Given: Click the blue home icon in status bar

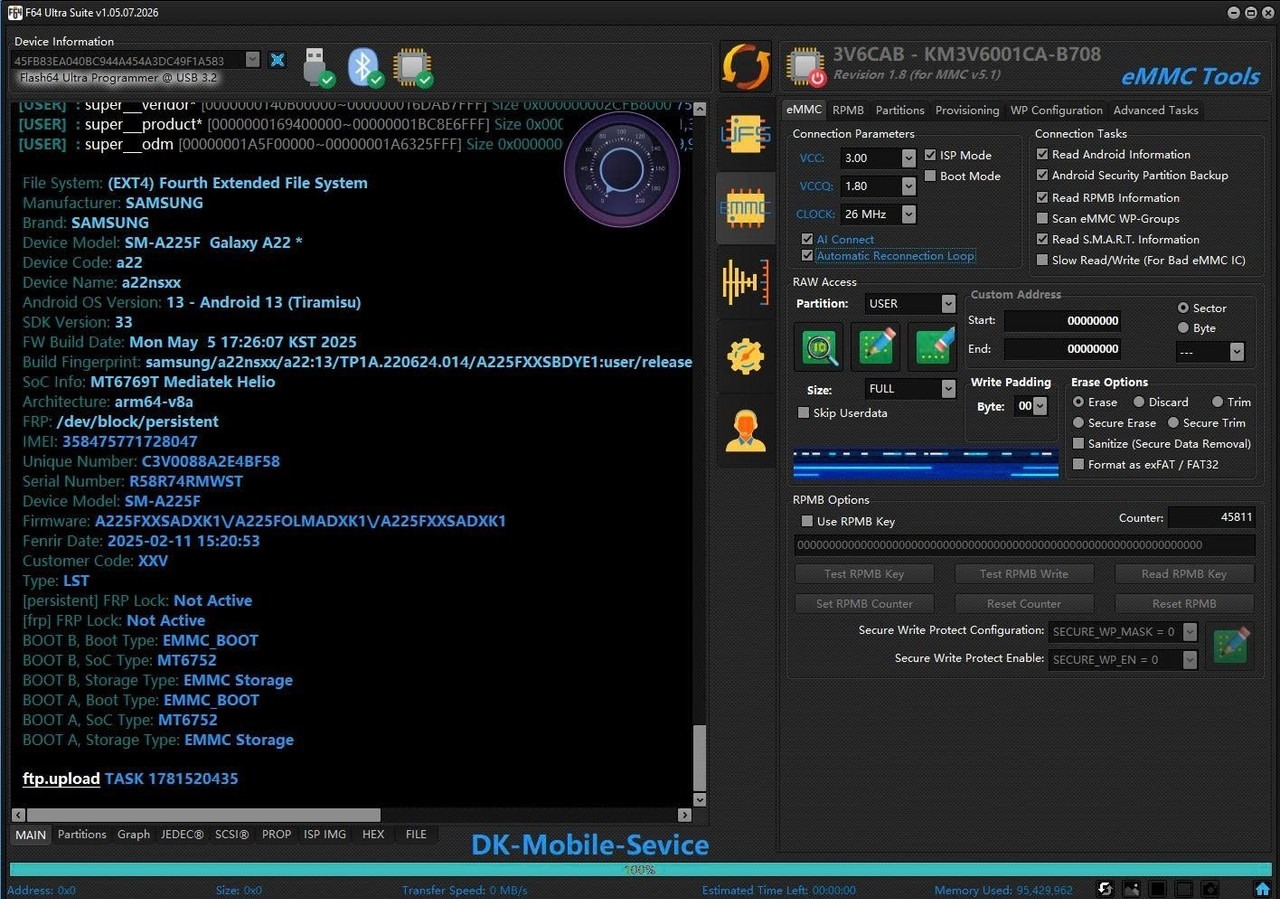Looking at the screenshot, I should pos(1263,889).
